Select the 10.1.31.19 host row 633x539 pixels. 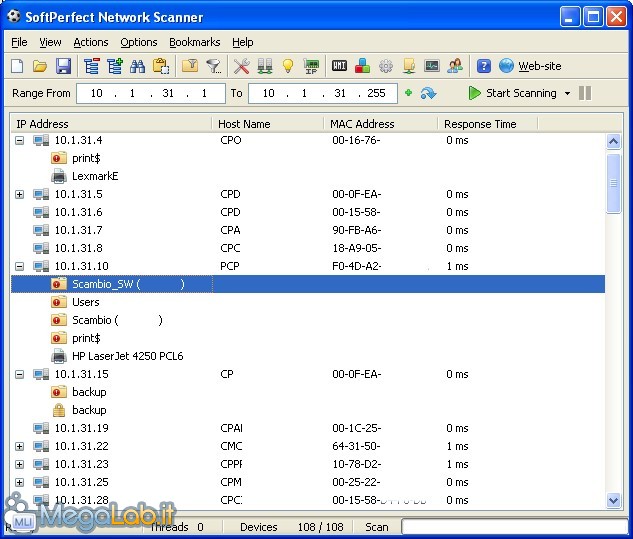(x=308, y=428)
